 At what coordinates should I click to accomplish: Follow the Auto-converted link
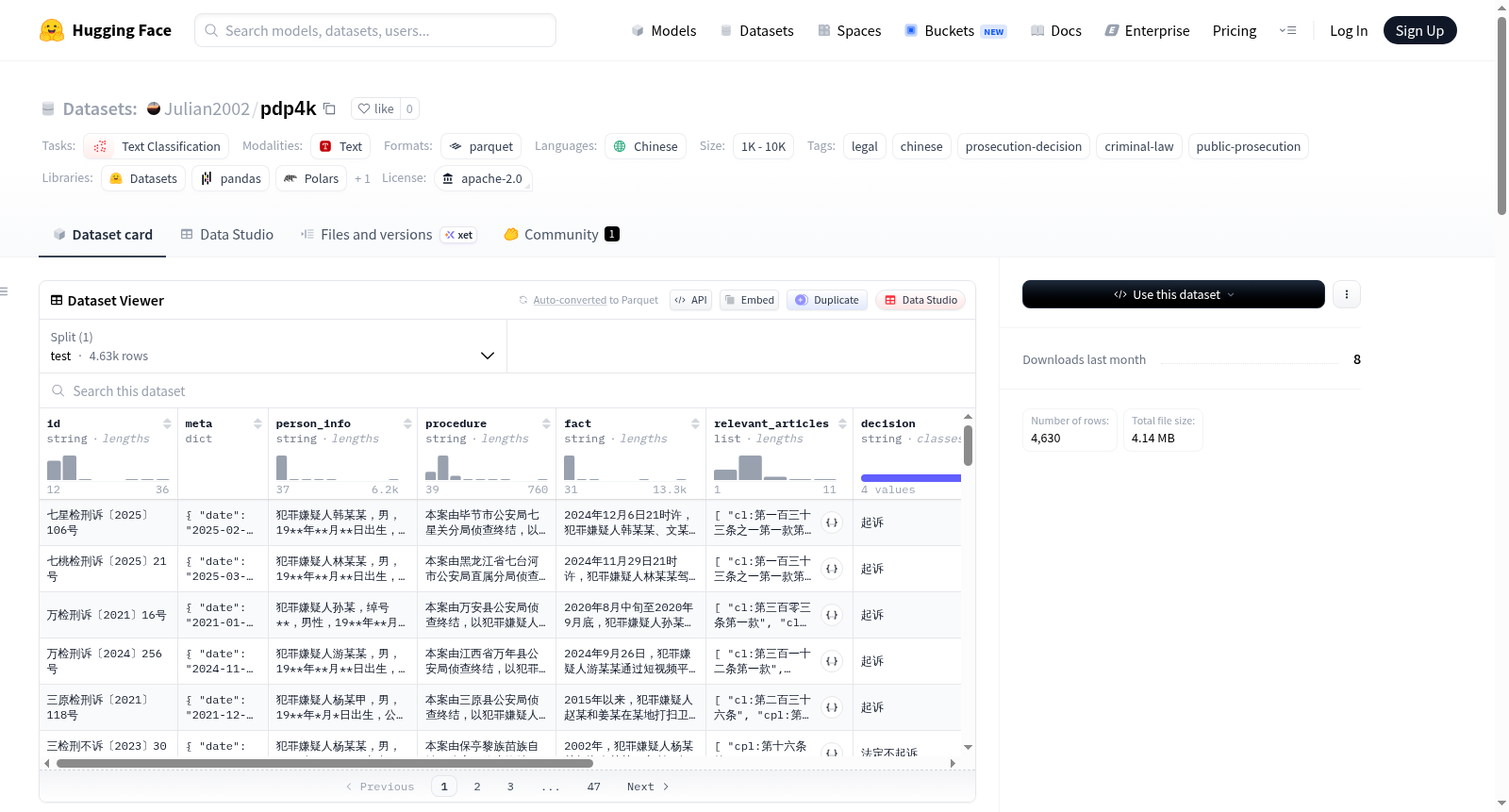[570, 300]
